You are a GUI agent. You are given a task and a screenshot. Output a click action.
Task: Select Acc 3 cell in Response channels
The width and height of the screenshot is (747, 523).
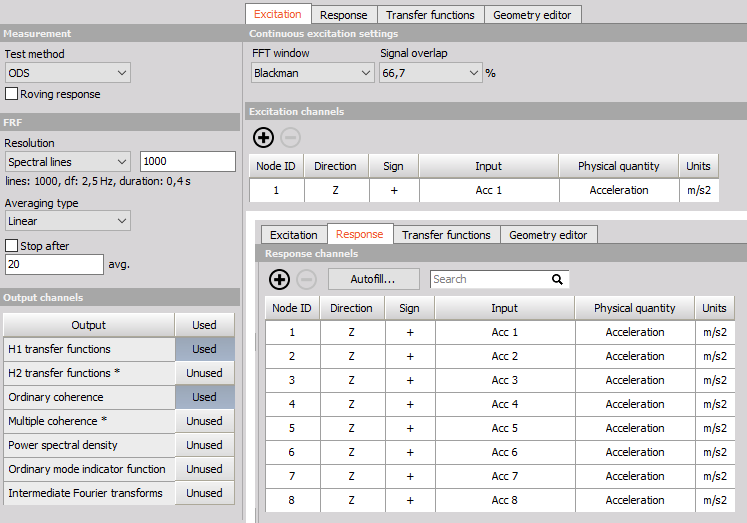coord(505,380)
